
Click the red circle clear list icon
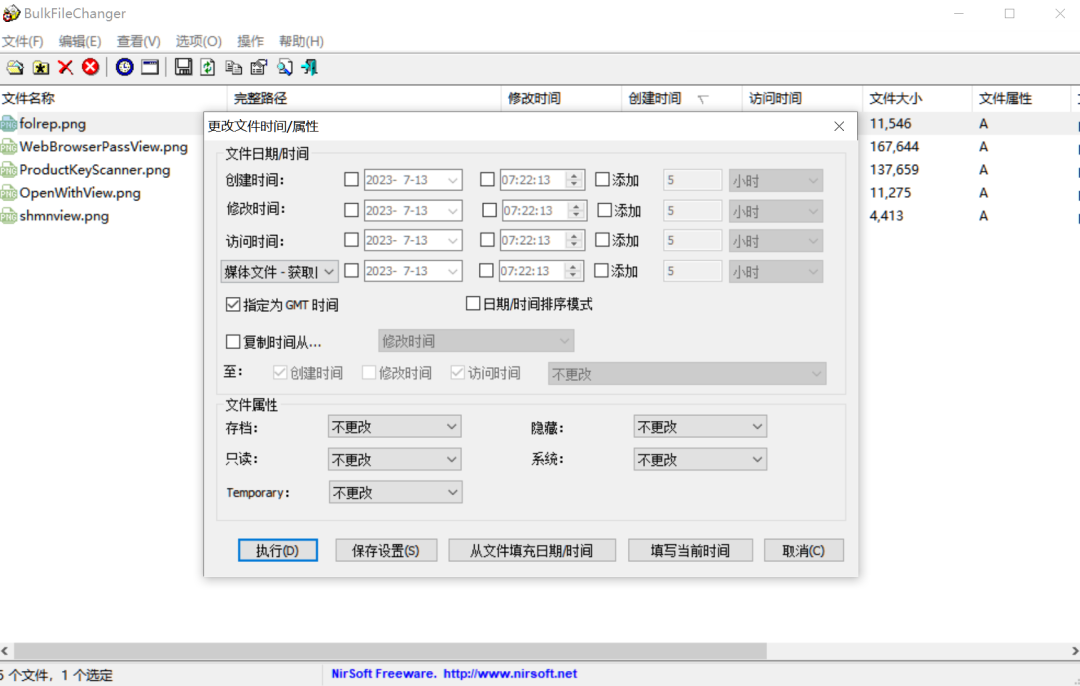click(91, 67)
